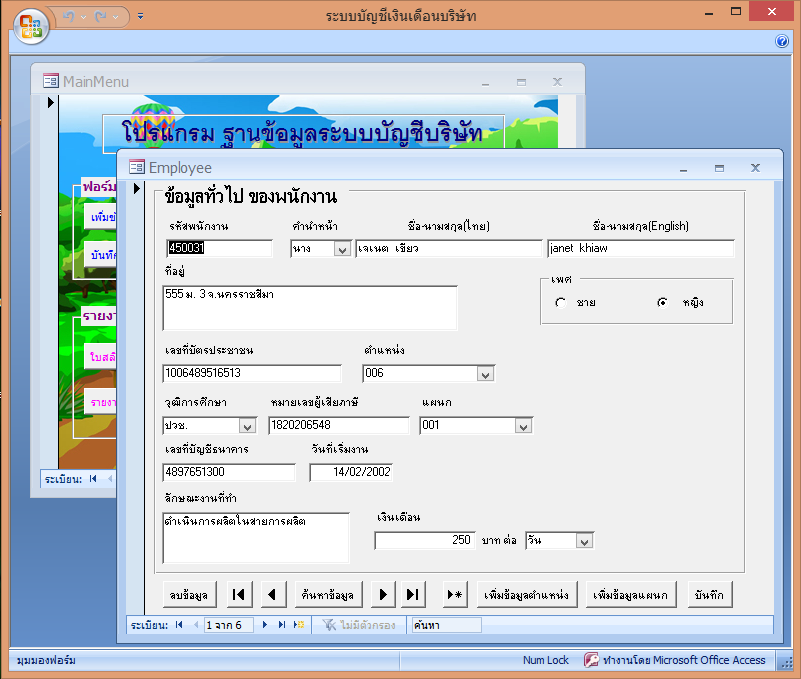Click the ลบข้อมูล delete button
This screenshot has height=679, width=801.
click(189, 594)
